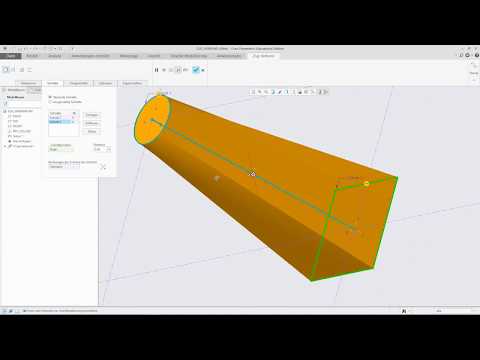Select TOP plane in model tree
The height and width of the screenshot is (360, 480).
pos(15,121)
